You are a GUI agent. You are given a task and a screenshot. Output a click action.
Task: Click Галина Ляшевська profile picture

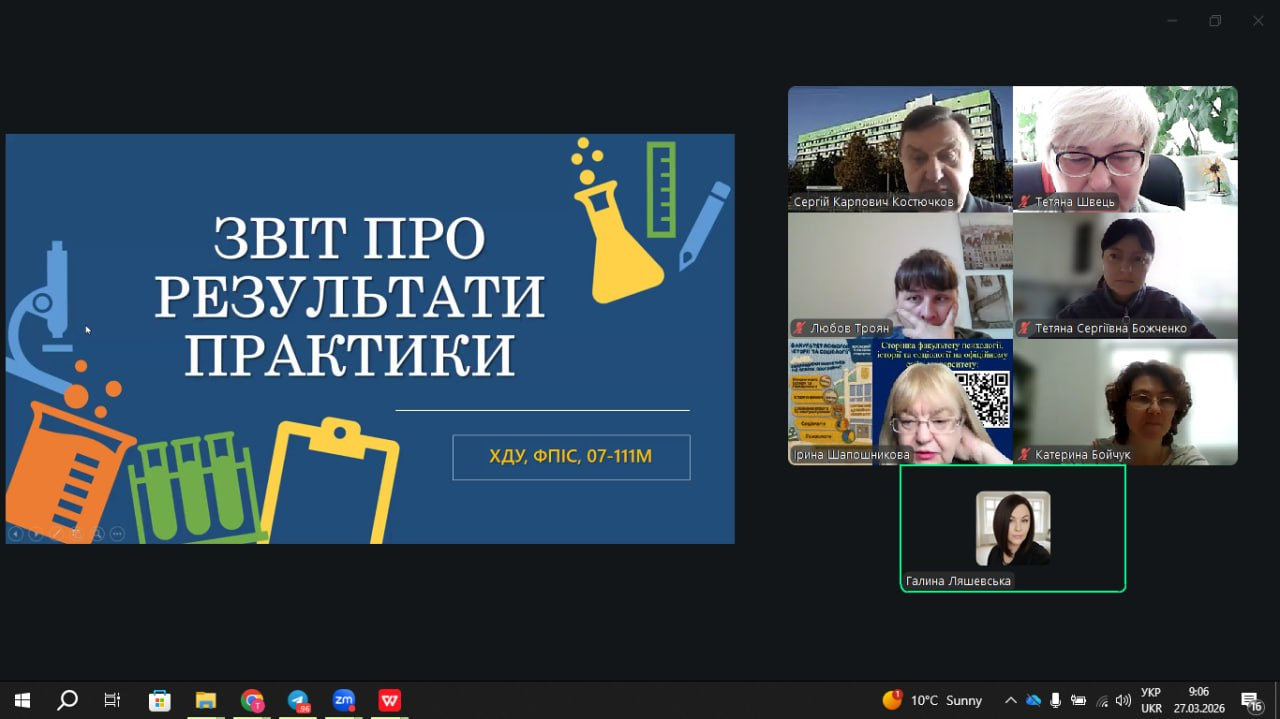coord(1013,528)
